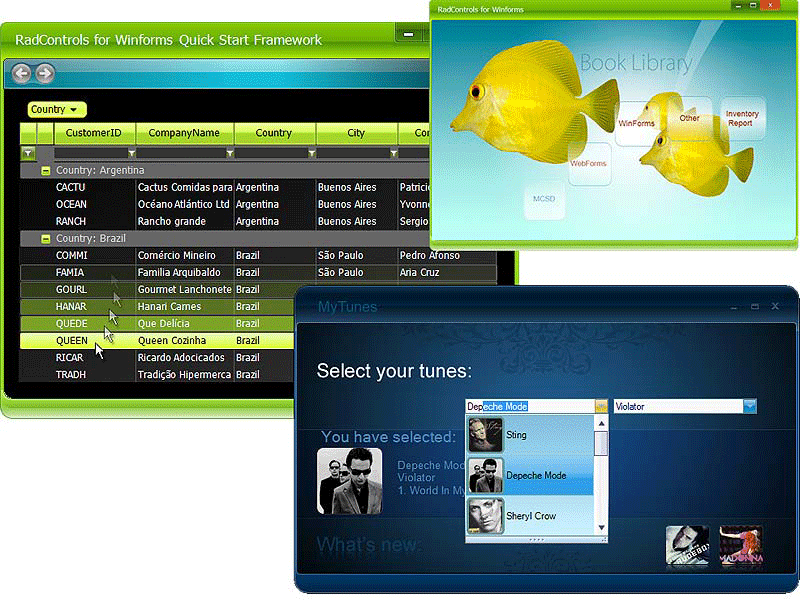Click the WinForms tile in Book Library
The width and height of the screenshot is (800, 600).
point(636,124)
